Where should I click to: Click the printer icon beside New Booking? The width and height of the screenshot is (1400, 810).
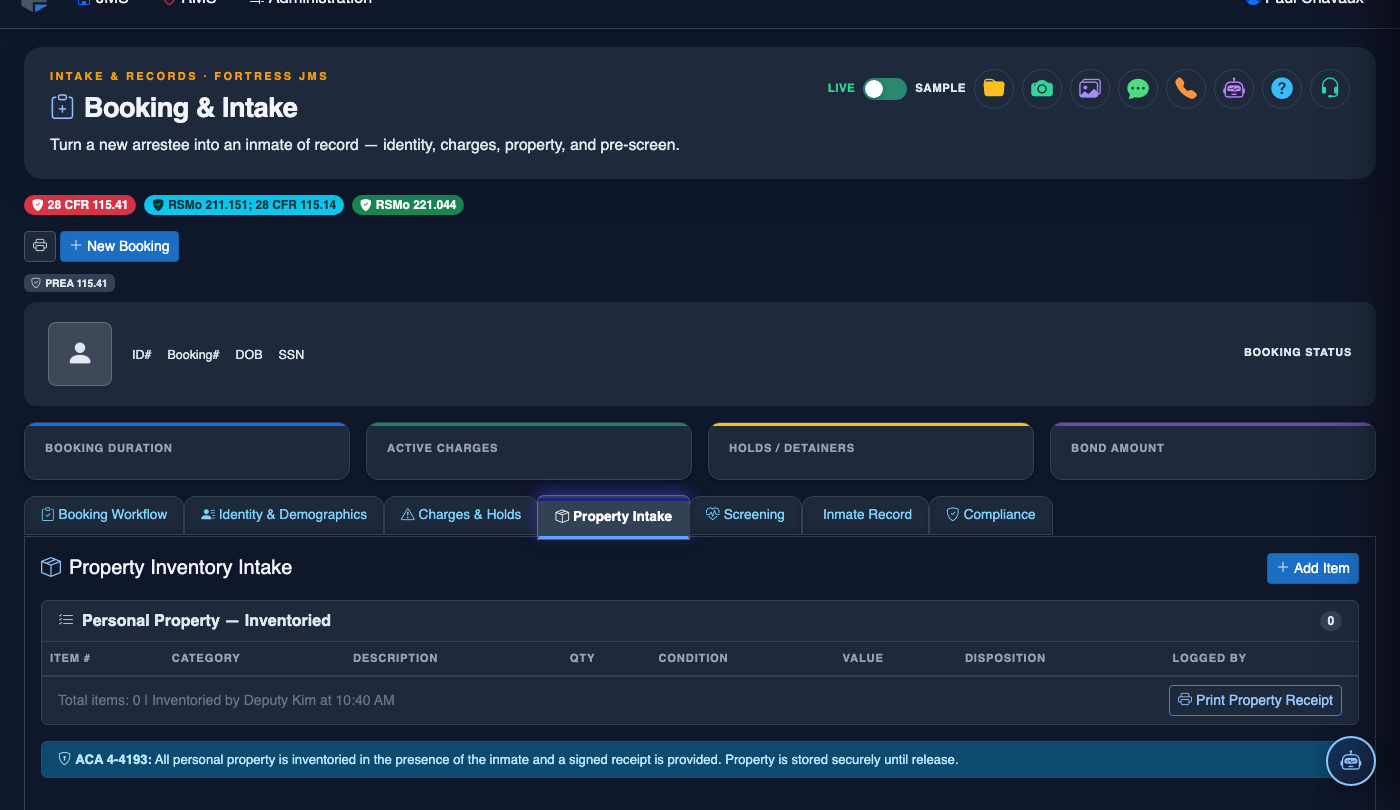[x=40, y=246]
